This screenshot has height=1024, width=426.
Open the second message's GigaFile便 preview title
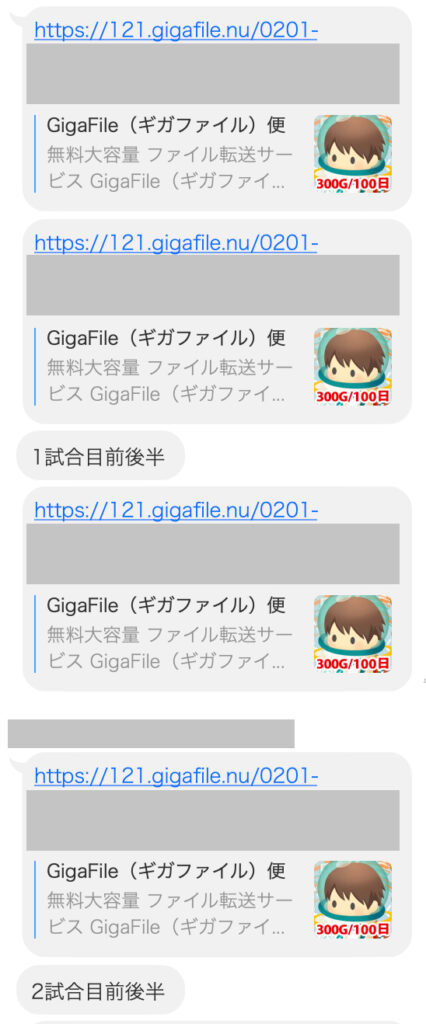[167, 338]
